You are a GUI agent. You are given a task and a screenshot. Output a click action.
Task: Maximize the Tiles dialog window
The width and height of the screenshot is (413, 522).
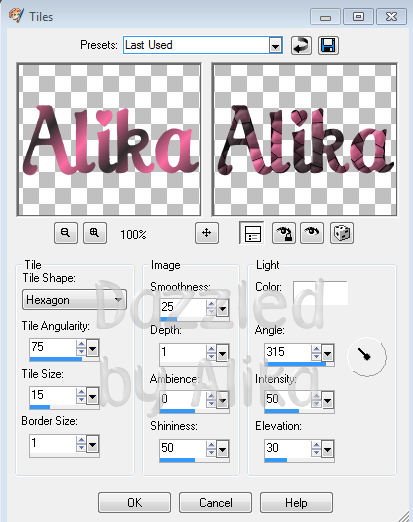coord(358,17)
